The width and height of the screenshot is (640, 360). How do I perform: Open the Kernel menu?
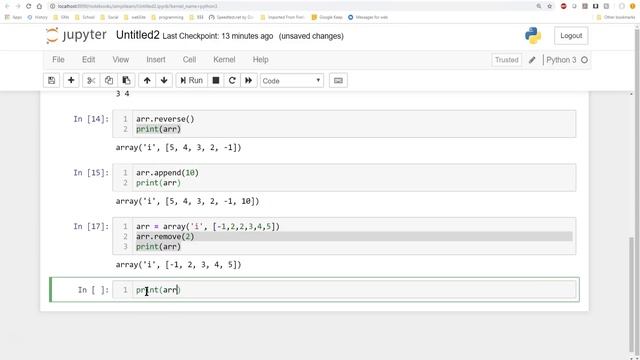coord(224,60)
